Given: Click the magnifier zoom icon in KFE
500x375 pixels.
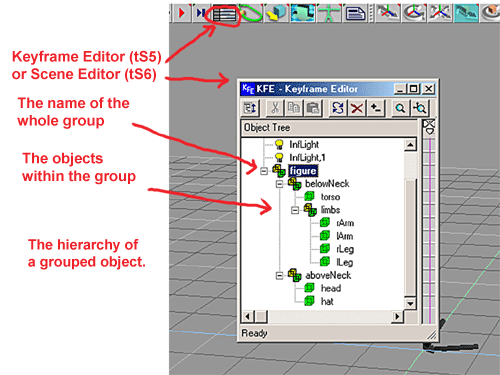Looking at the screenshot, I should (400, 108).
